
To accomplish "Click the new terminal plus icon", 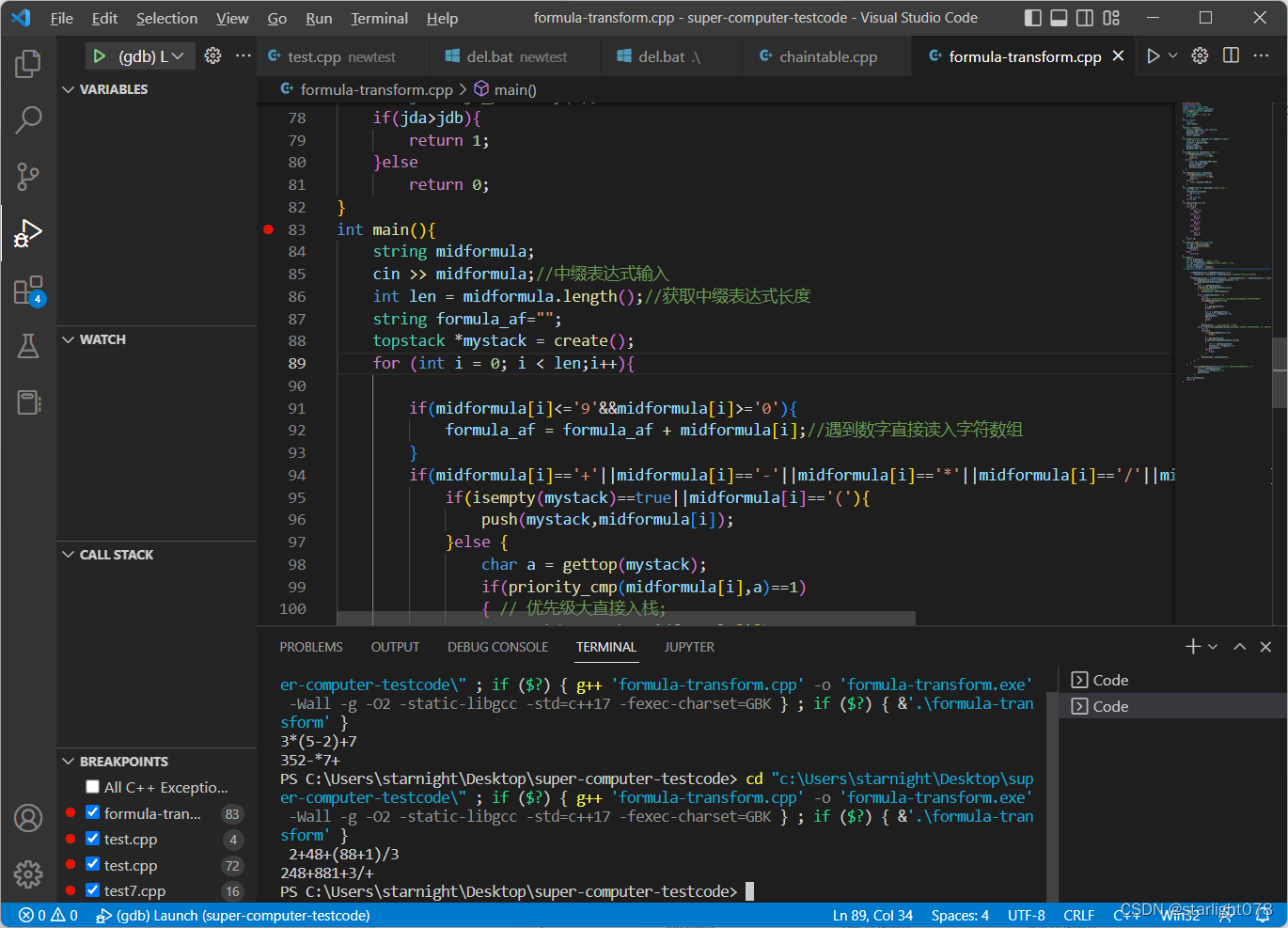I will tap(1192, 647).
